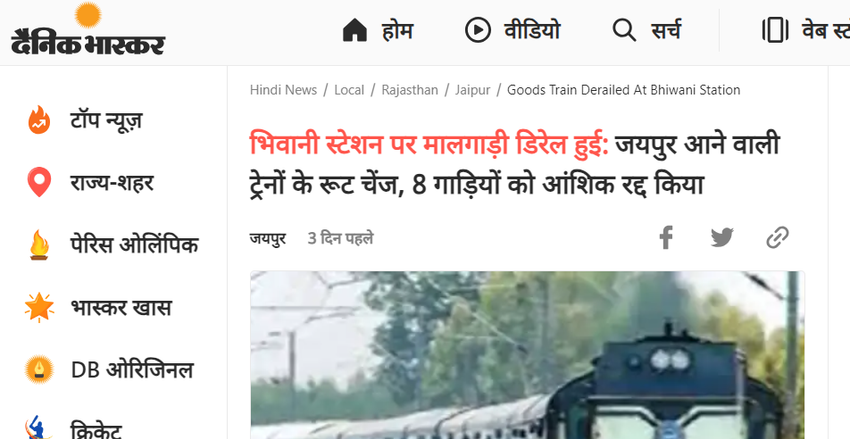This screenshot has height=439, width=850.
Task: Click the Dainik Bhaskar logo
Action: coord(88,29)
